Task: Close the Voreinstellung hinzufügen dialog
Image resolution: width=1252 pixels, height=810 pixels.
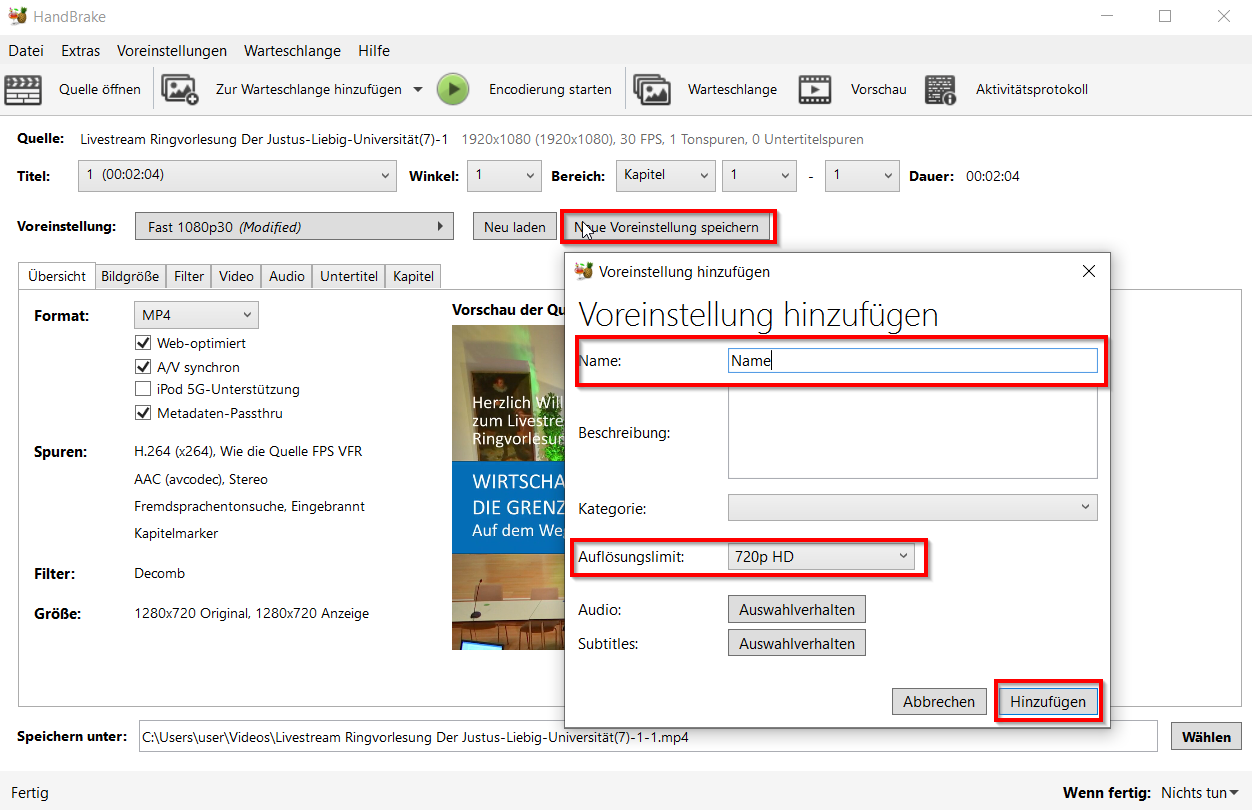Action: 1089,271
